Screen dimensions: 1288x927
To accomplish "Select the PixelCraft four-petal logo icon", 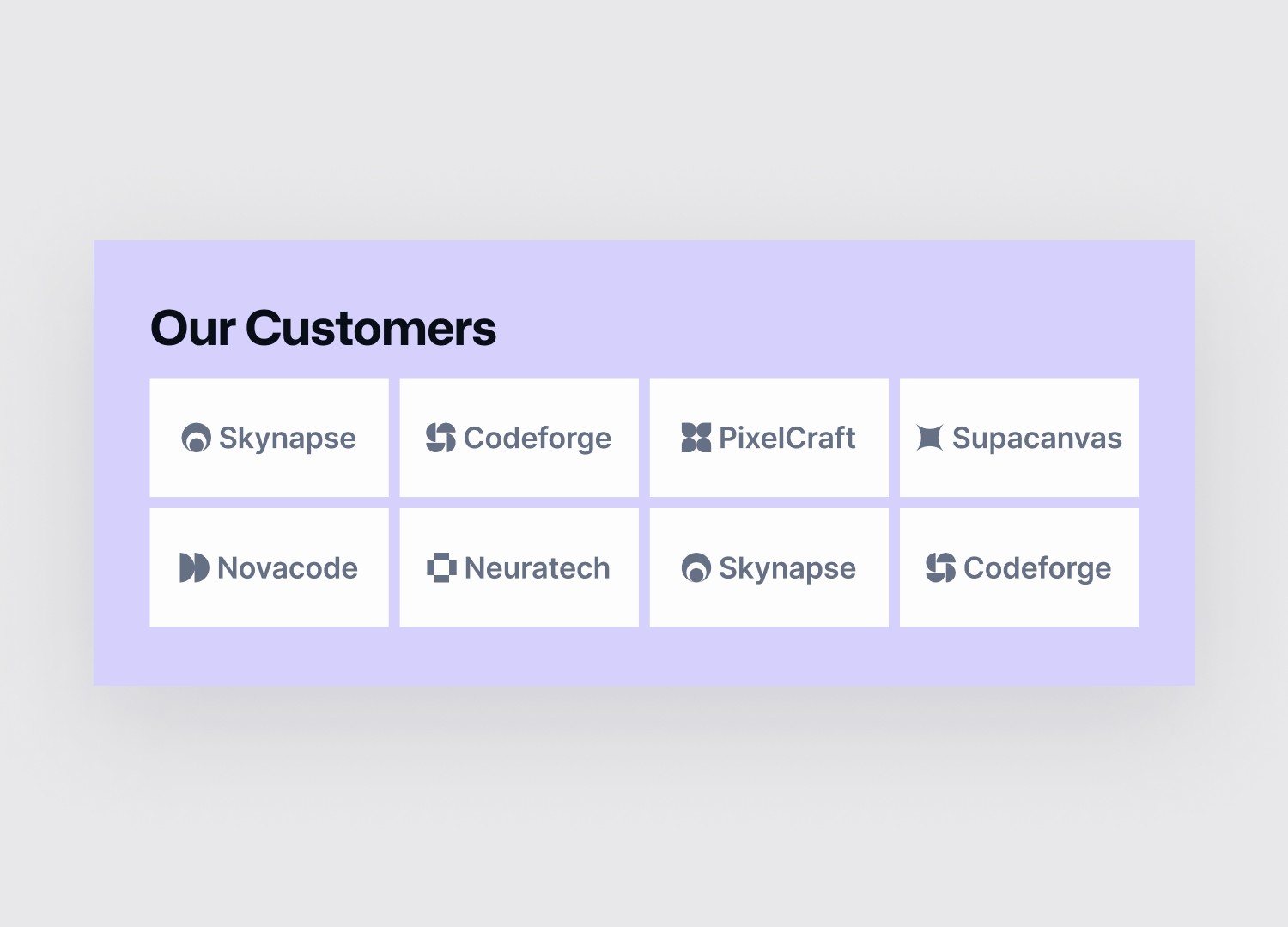I will pyautogui.click(x=696, y=438).
